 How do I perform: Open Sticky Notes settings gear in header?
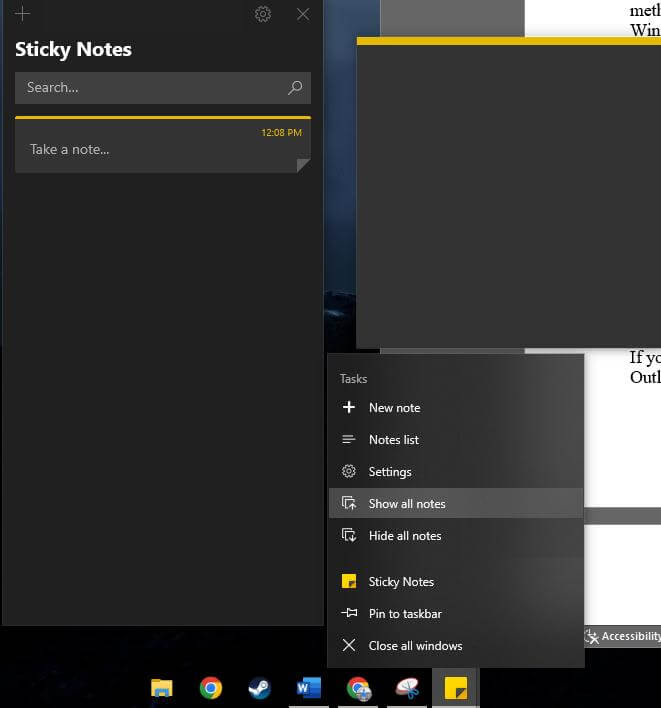(x=263, y=14)
